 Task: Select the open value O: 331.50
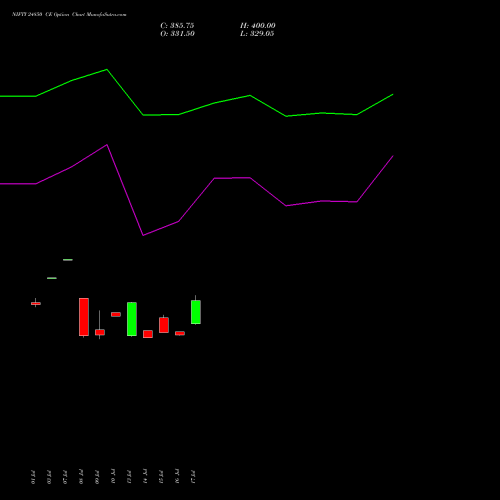point(177,34)
